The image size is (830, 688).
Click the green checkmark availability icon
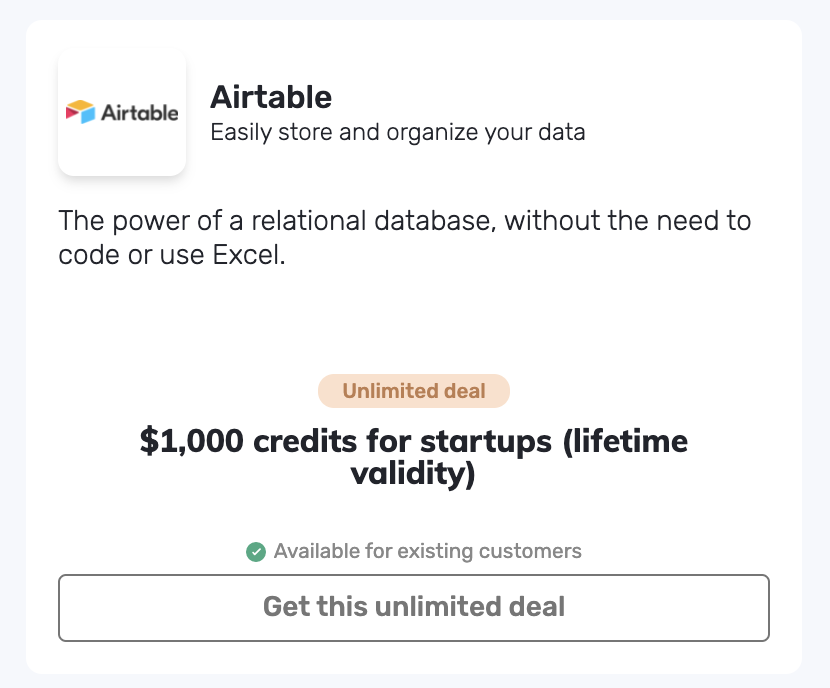[x=256, y=551]
